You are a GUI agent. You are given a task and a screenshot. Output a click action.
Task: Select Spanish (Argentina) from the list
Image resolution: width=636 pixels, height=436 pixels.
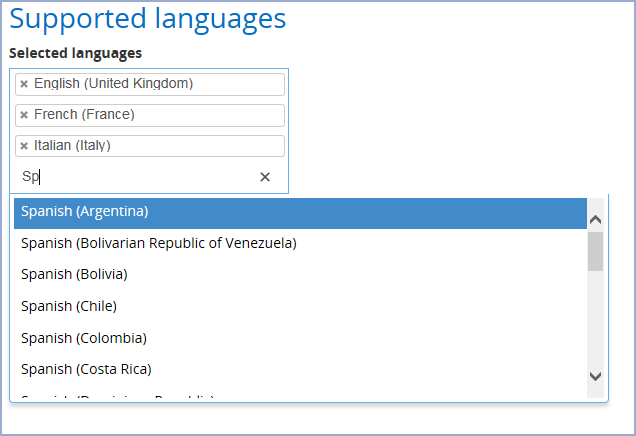tap(85, 212)
